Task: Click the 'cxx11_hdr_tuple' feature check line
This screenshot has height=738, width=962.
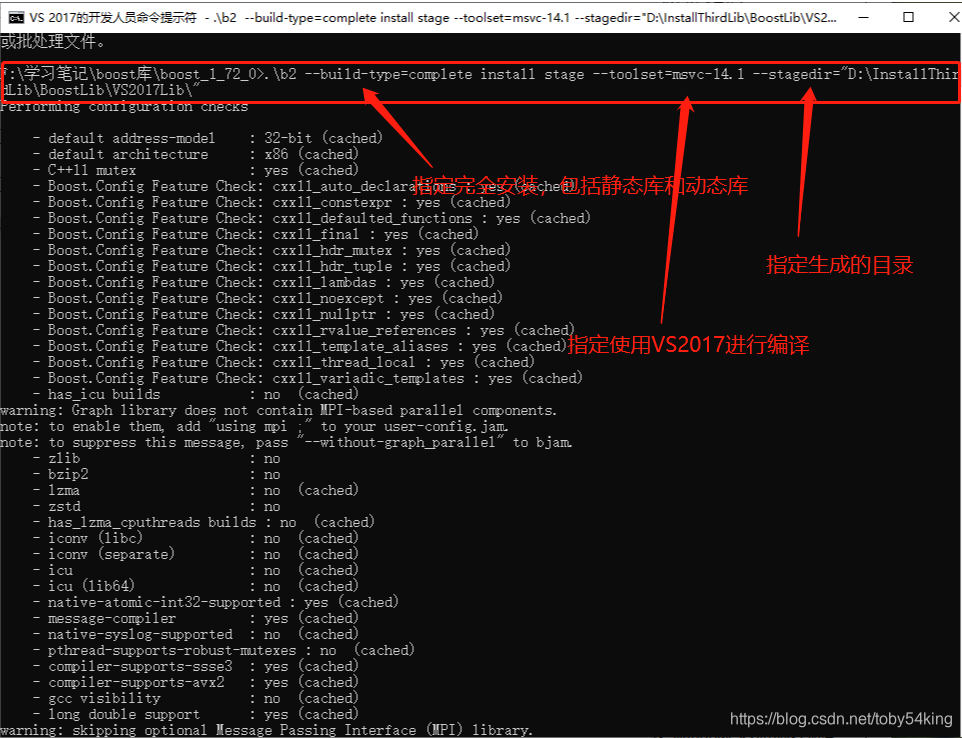Action: point(272,266)
